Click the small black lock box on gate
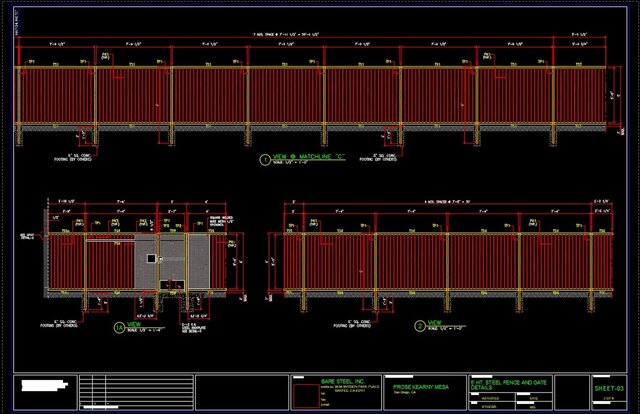Image resolution: width=640 pixels, height=414 pixels. pos(151,258)
